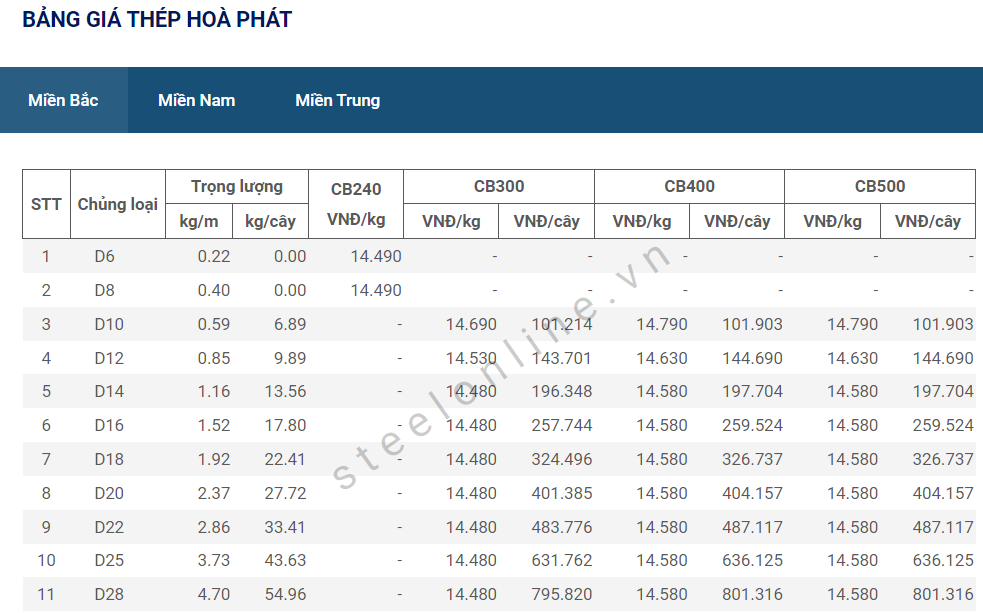The image size is (983, 613).
Task: Click CB240 price 14.490 in D8 row
Action: click(x=376, y=290)
